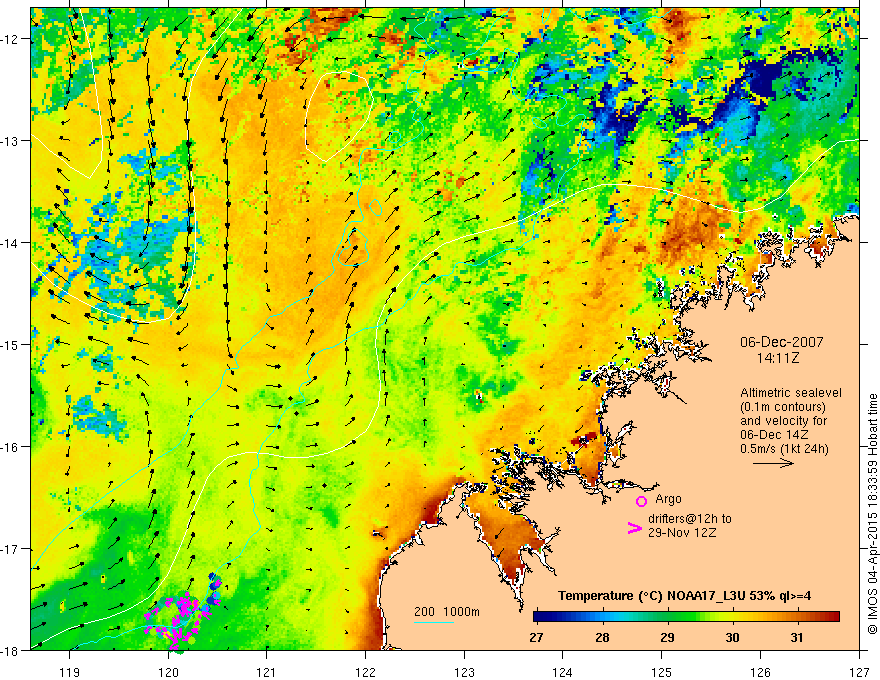Click the 200 1000m depth label

pos(447,612)
